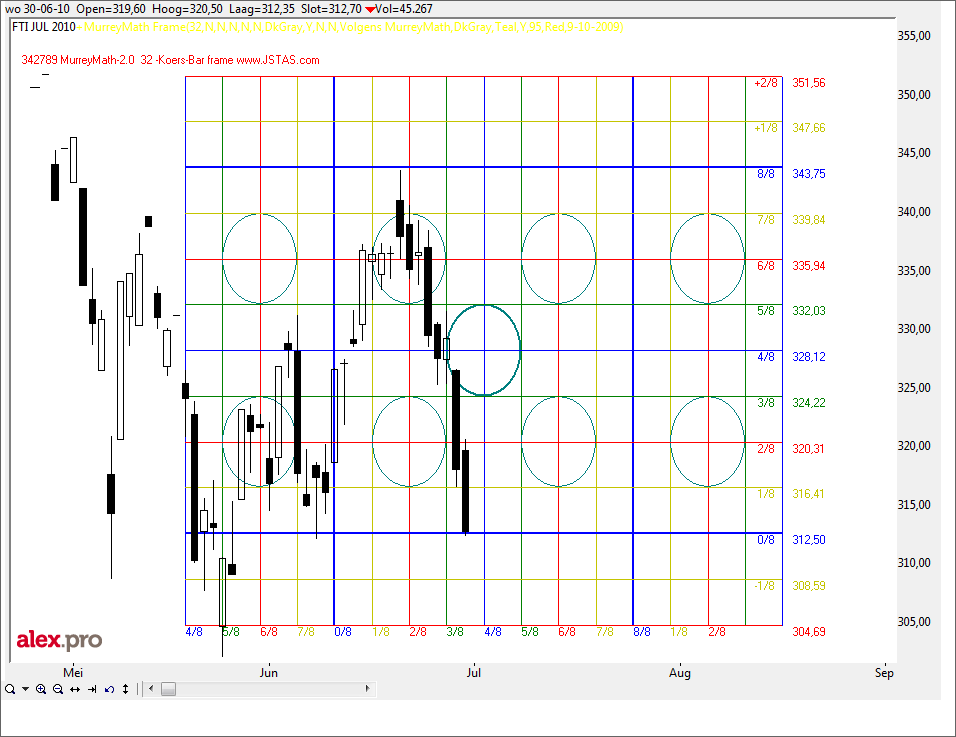Image resolution: width=956 pixels, height=737 pixels.
Task: Click the vertical scale arrows icon
Action: pyautogui.click(x=126, y=689)
